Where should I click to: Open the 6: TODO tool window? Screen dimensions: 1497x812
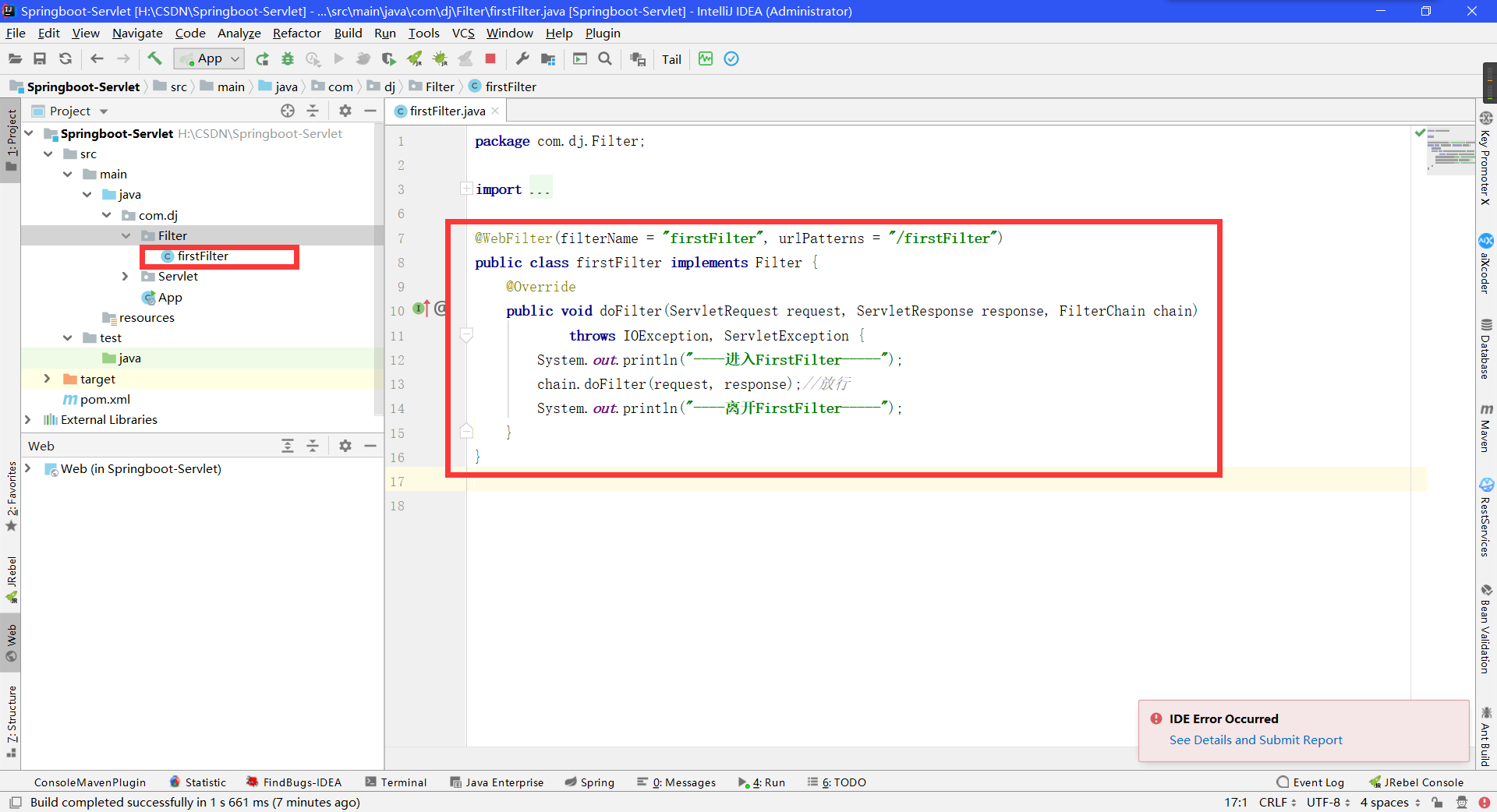(x=837, y=782)
